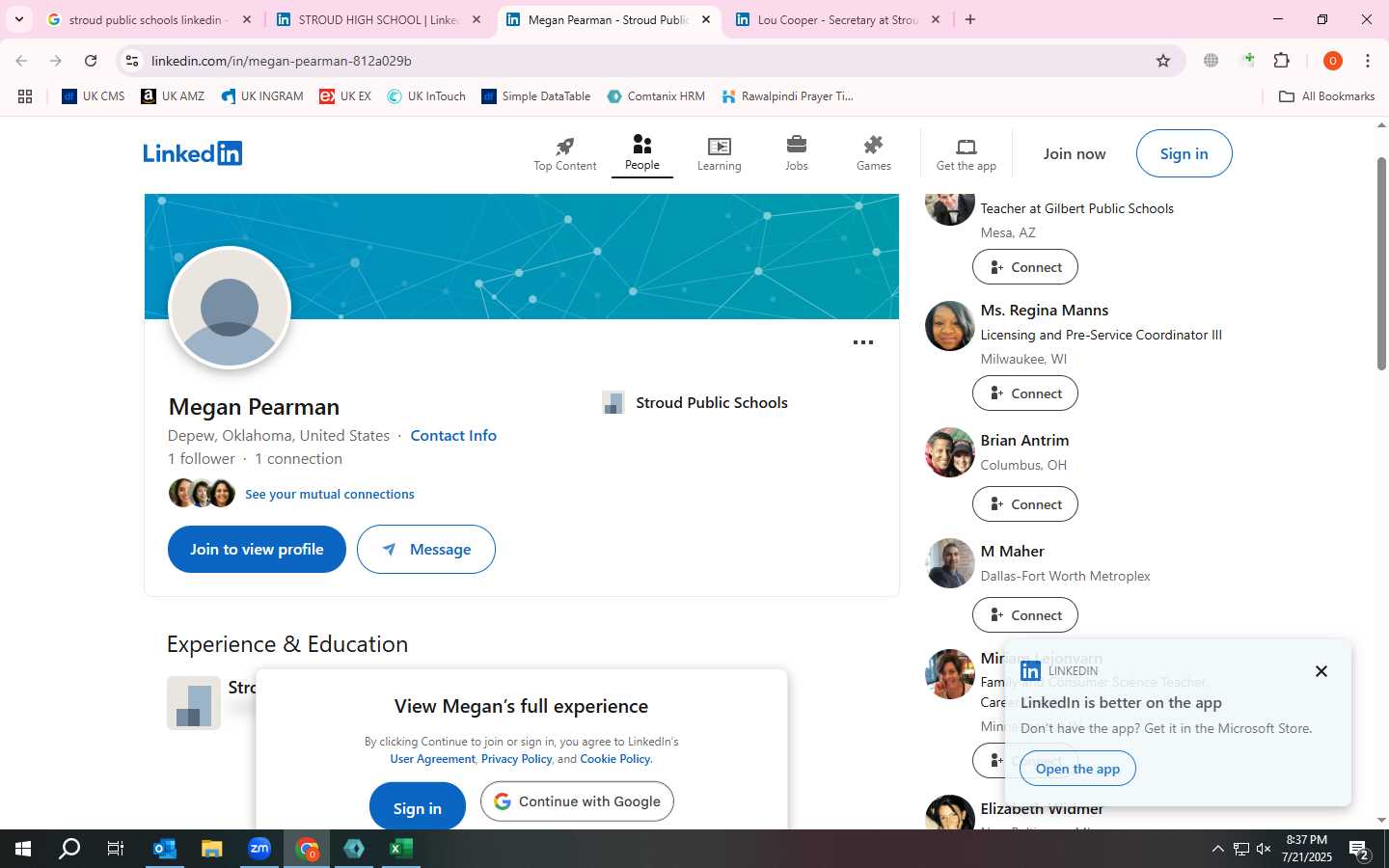
Task: Click Sign in button in experience popup
Action: tap(418, 808)
